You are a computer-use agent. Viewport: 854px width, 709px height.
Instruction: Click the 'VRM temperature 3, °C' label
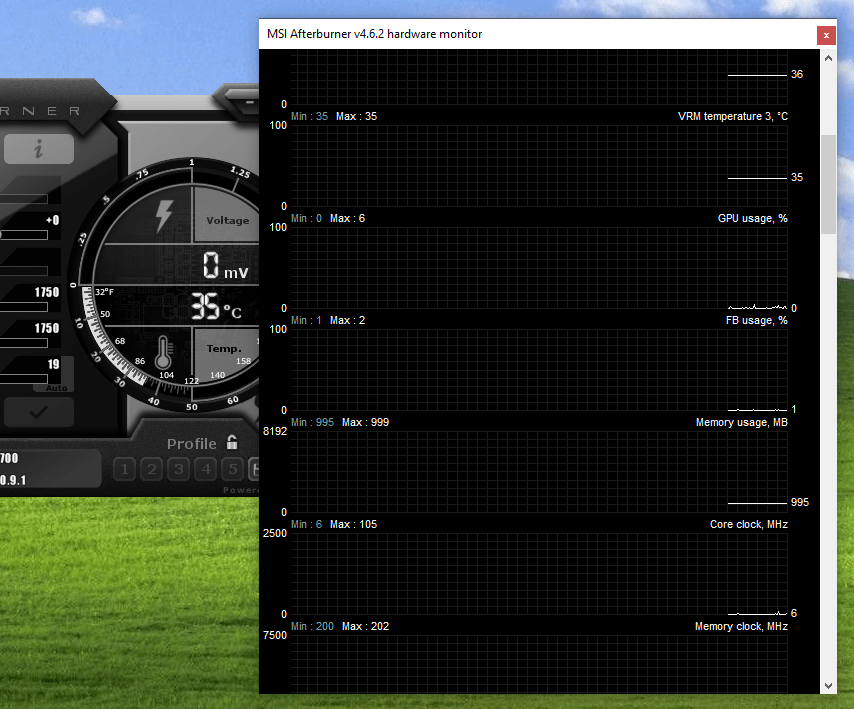pos(733,116)
